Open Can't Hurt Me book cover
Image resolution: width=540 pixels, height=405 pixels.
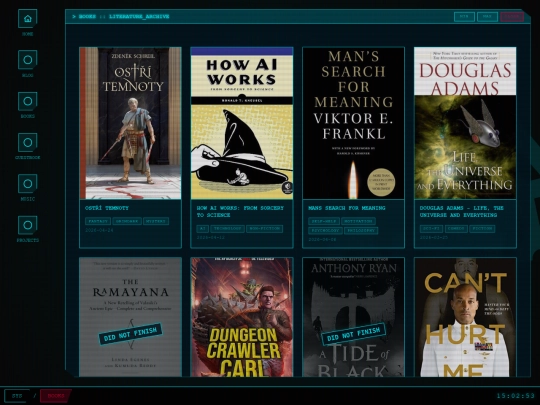465,317
